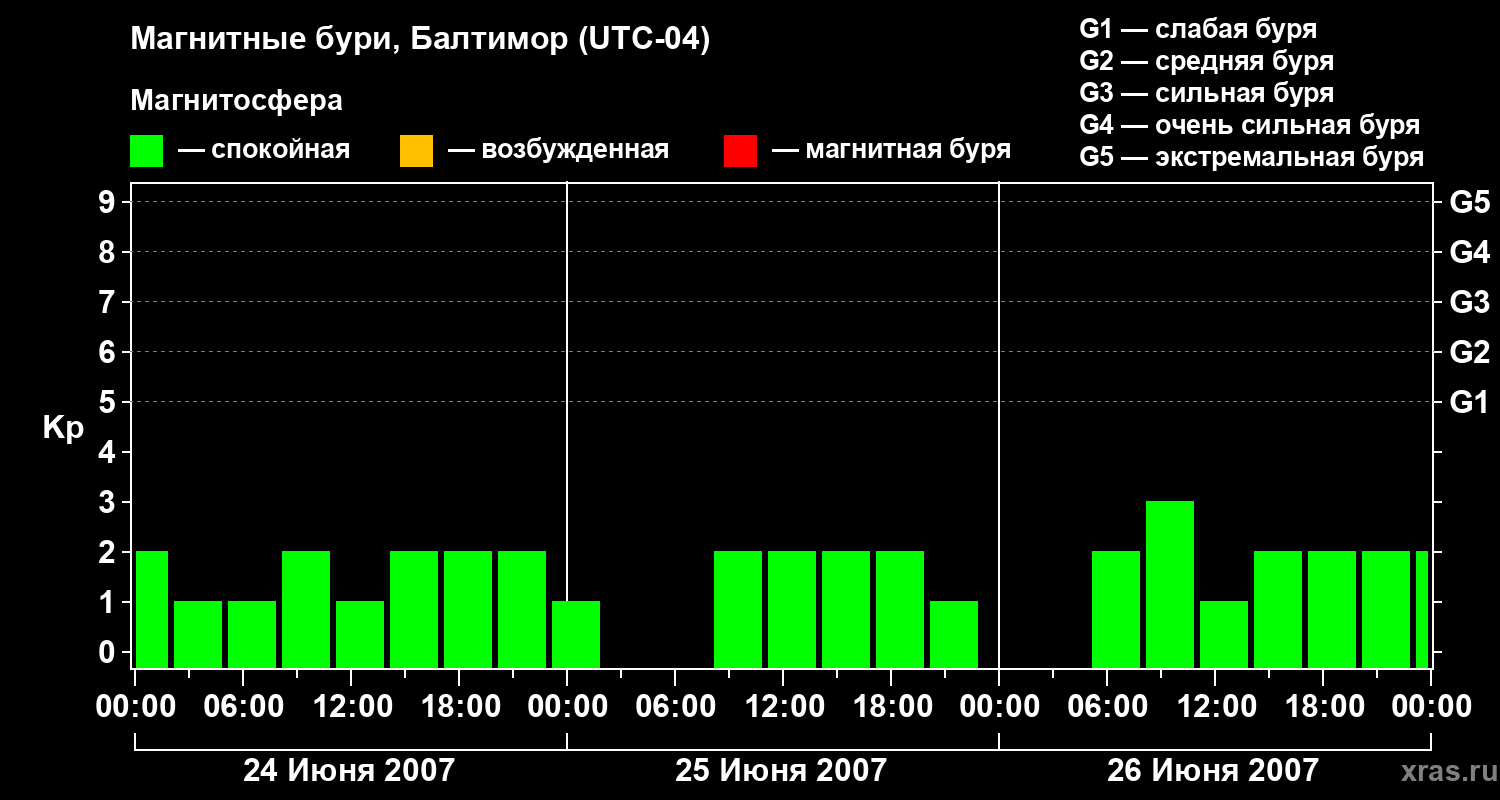
Task: Pick the legend line «G4 — очень сильная буря»
Action: 1250,125
